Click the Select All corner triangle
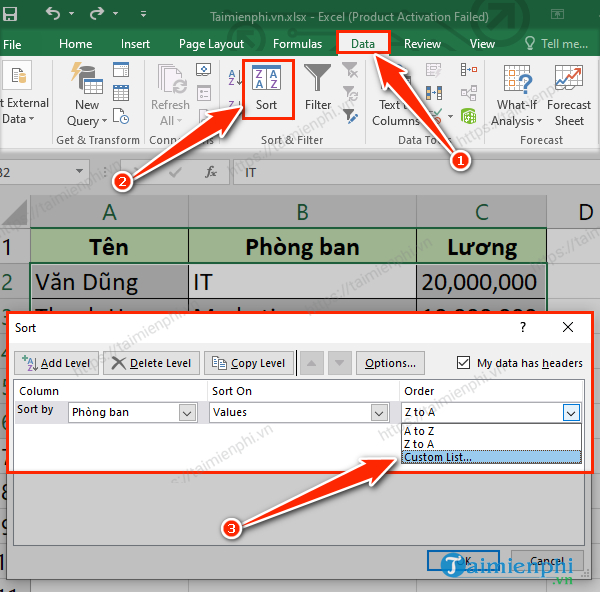This screenshot has height=592, width=600. tap(15, 212)
